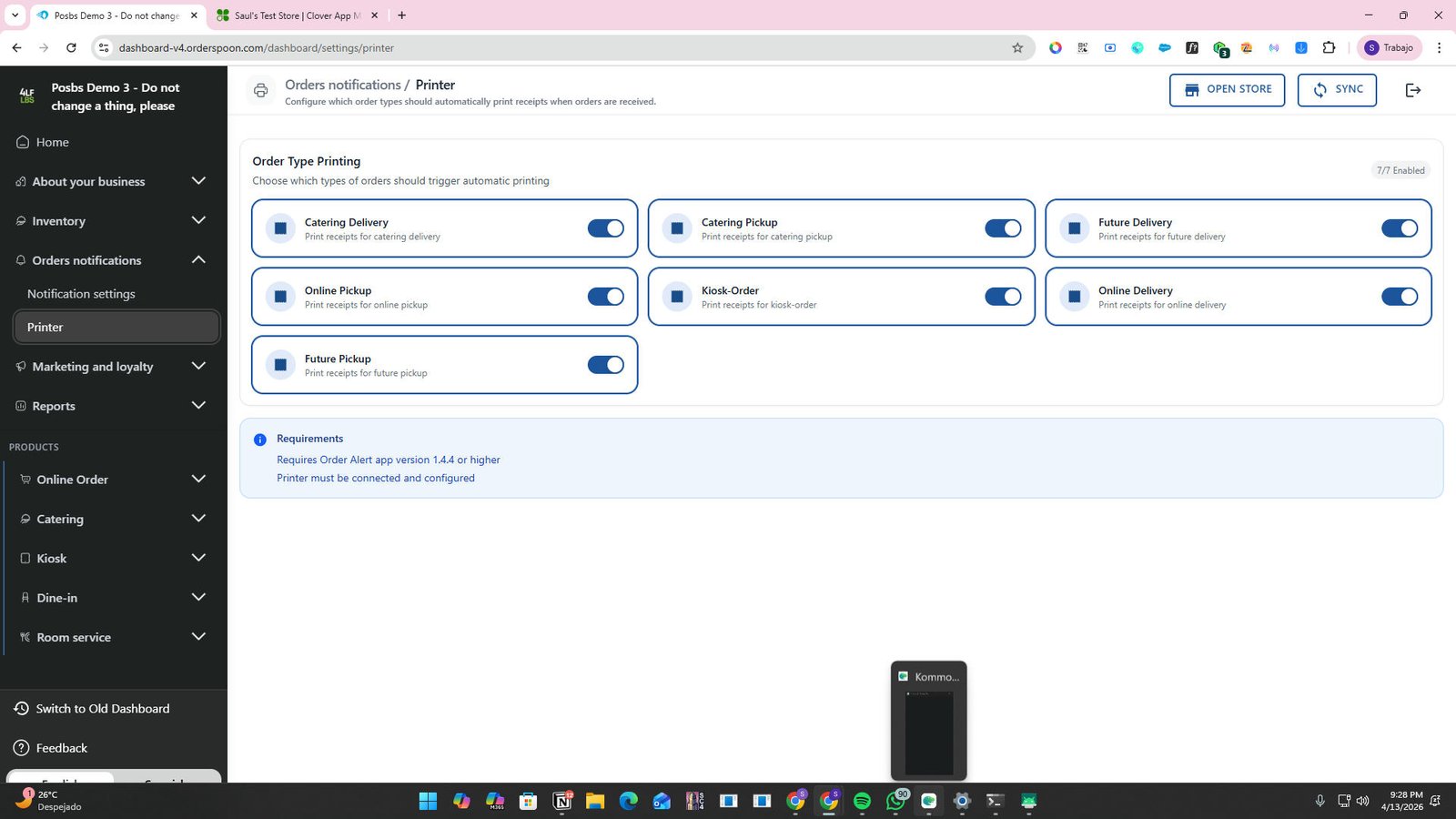
Task: Toggle Catering Delivery printing off
Action: click(606, 228)
